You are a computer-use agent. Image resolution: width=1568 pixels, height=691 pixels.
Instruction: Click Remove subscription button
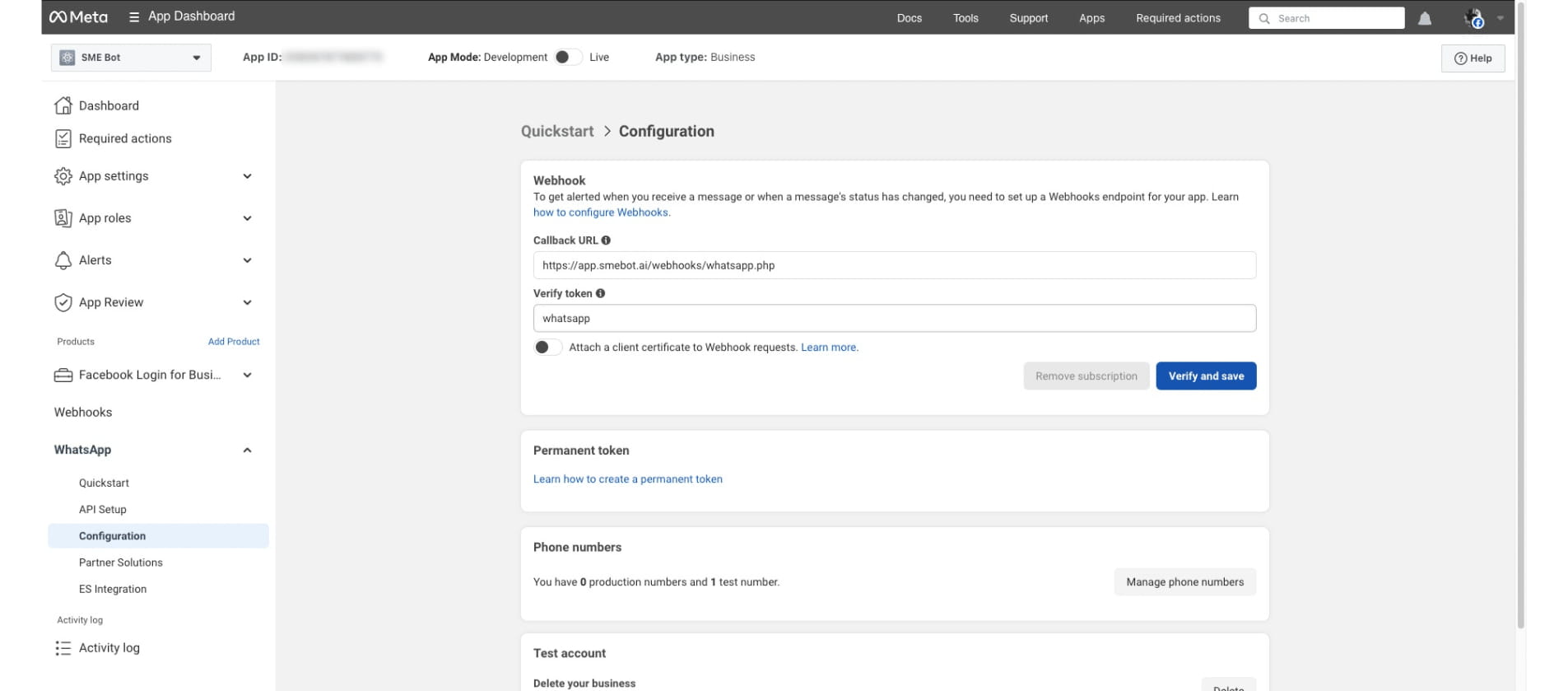tap(1086, 376)
